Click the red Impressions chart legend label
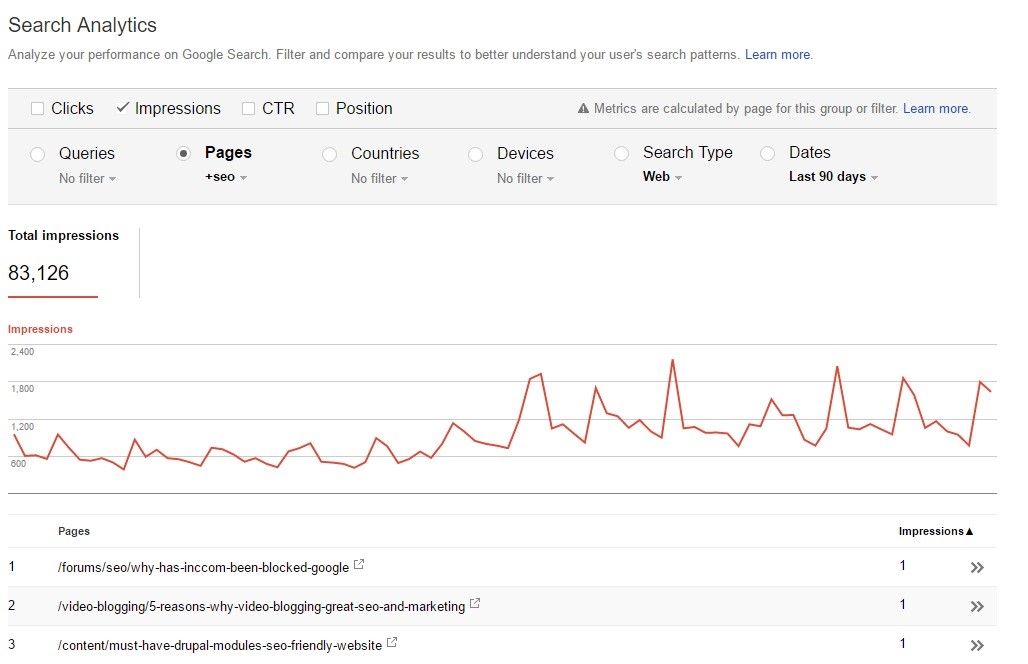1028x664 pixels. [40, 329]
